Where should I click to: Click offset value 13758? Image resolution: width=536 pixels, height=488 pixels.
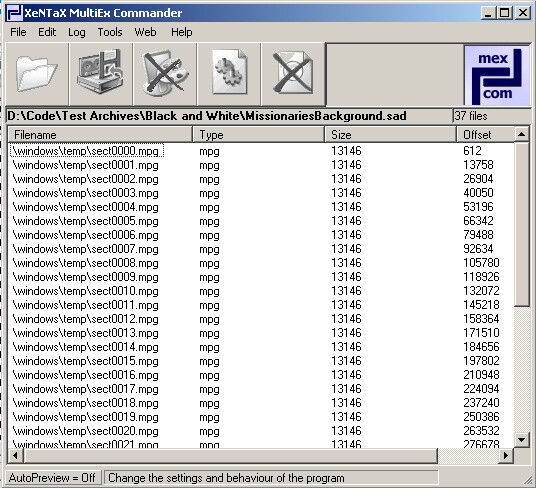(x=478, y=165)
